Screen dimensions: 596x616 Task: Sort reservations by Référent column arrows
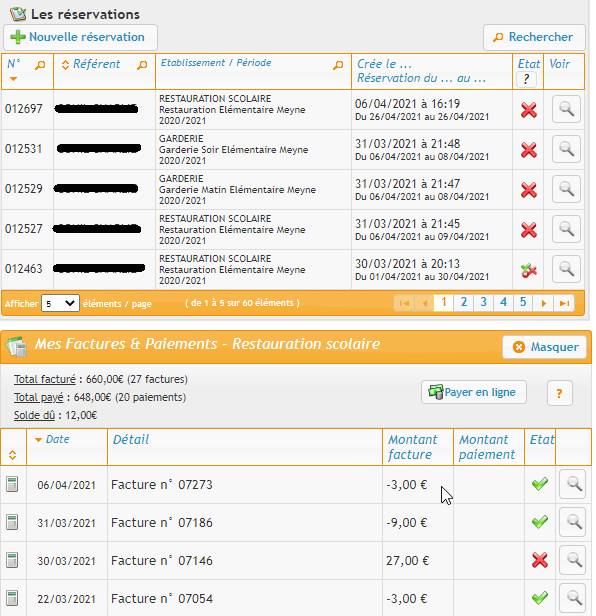(x=65, y=64)
